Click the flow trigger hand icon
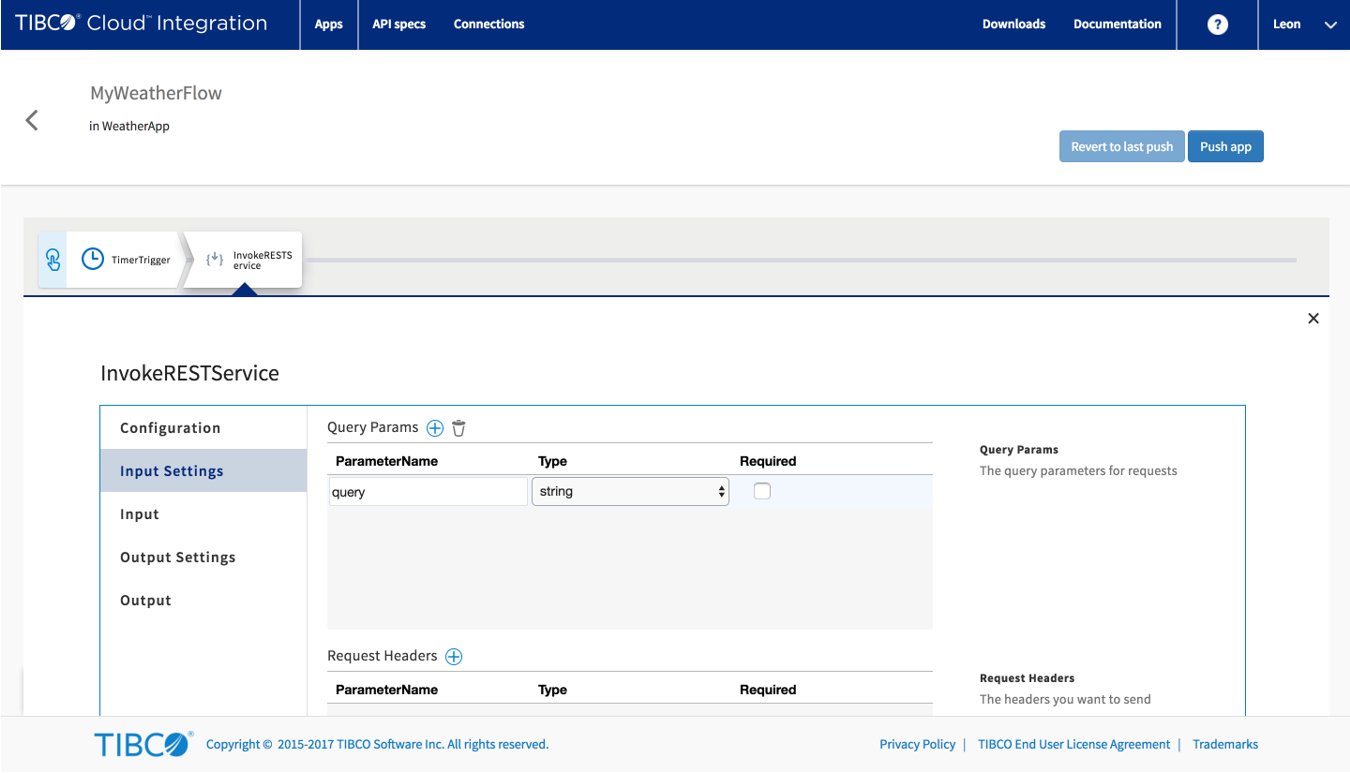The image size is (1350, 774). pyautogui.click(x=53, y=260)
